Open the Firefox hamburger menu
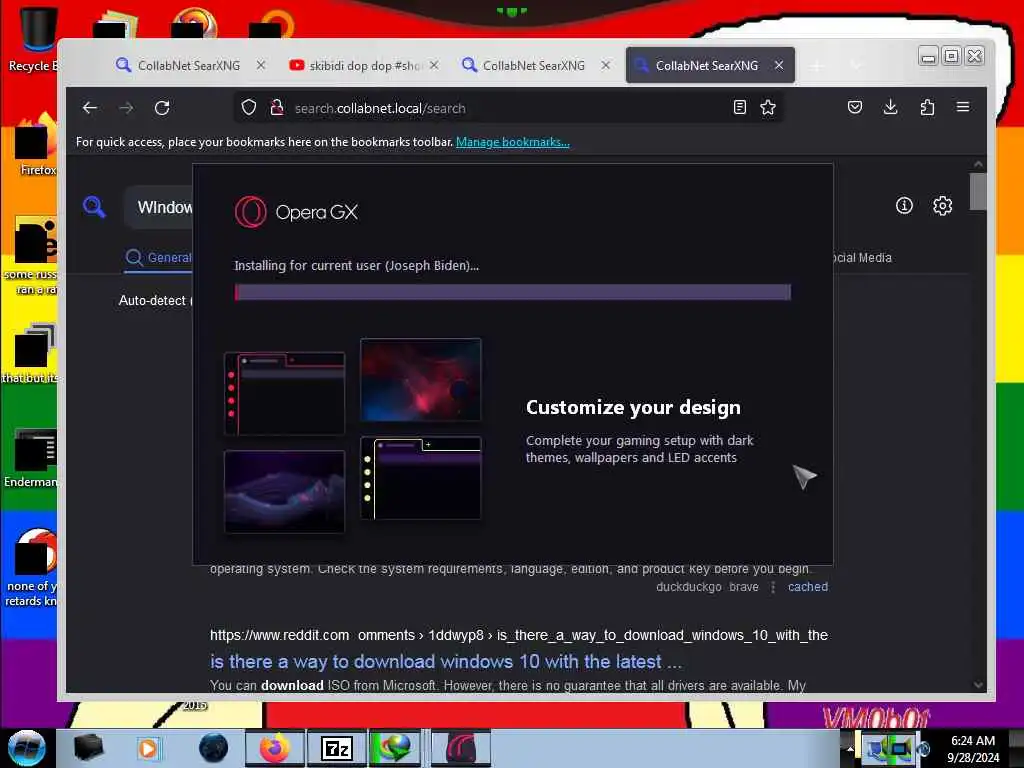 [963, 107]
